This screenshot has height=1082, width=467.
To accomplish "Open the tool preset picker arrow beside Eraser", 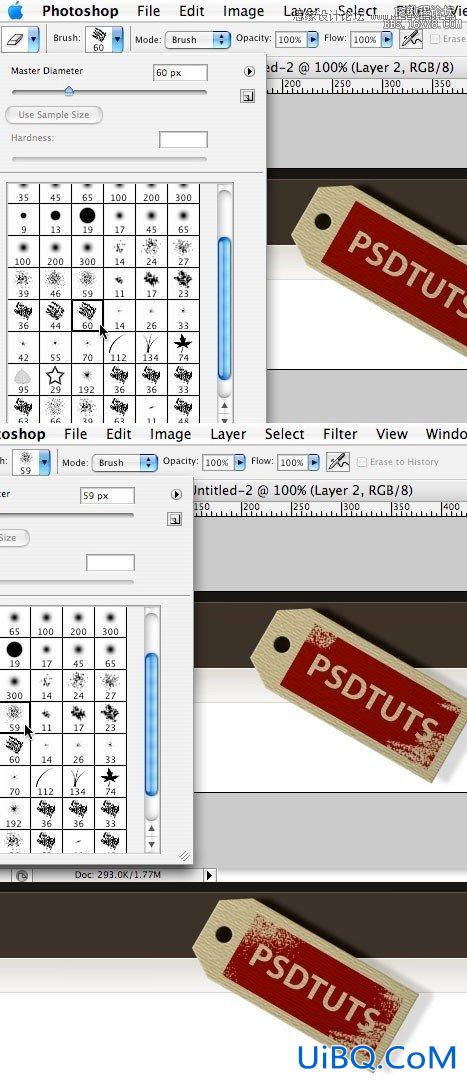I will point(34,39).
